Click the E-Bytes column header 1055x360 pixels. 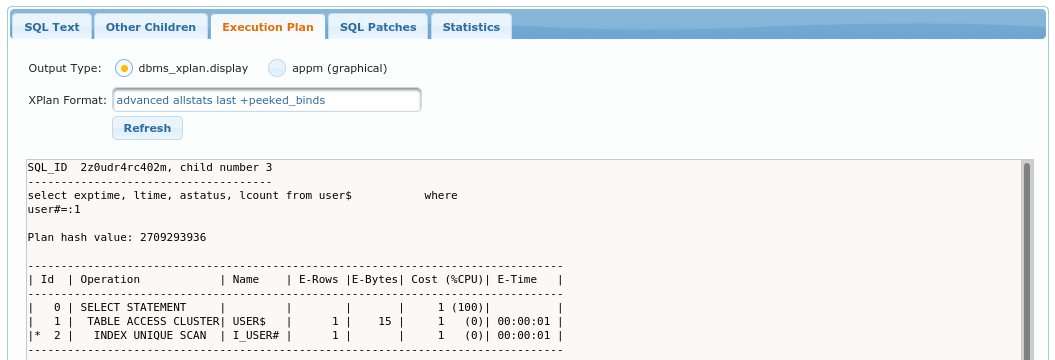point(374,279)
